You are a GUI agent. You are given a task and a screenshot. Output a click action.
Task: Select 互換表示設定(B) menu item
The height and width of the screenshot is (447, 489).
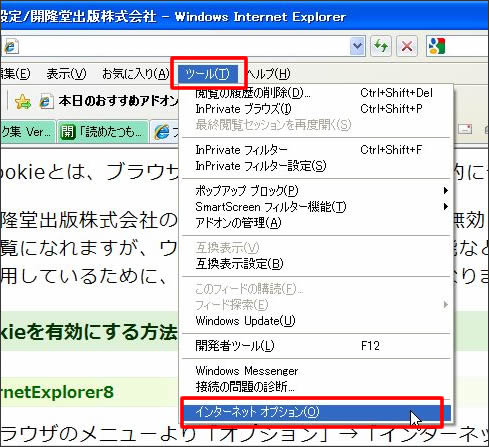[316, 264]
